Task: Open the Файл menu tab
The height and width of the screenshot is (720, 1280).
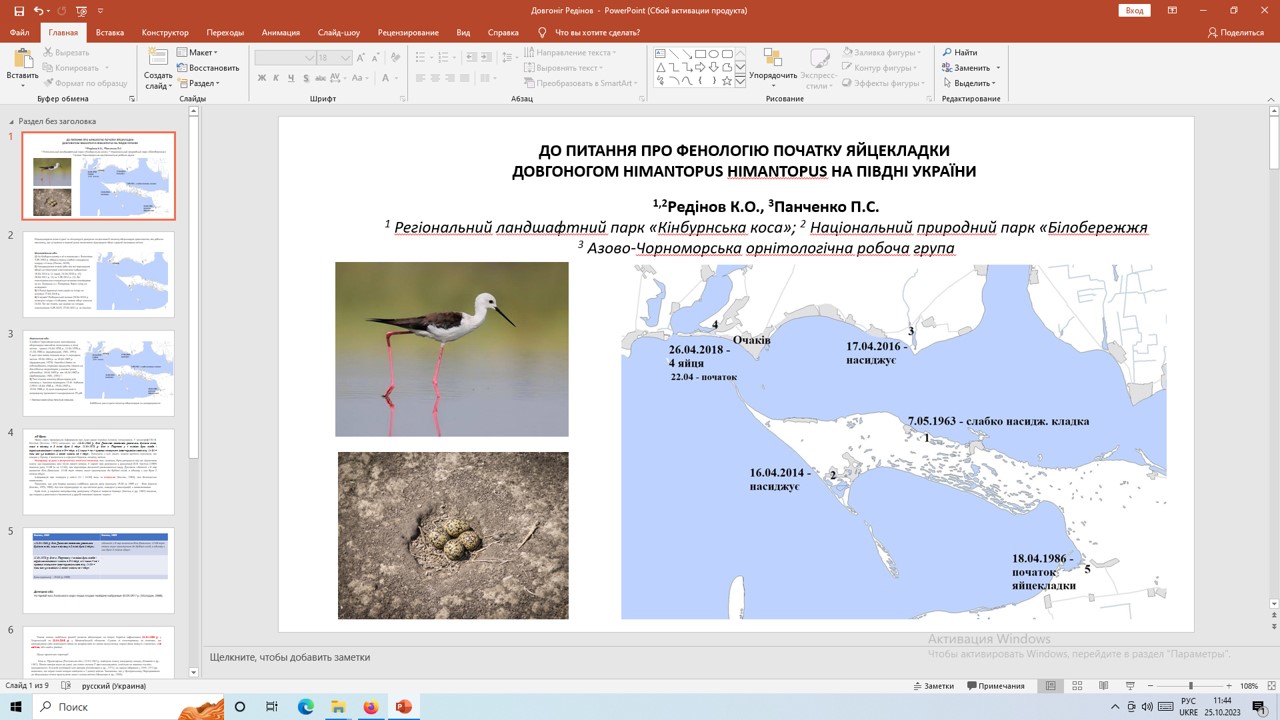Action: point(19,32)
